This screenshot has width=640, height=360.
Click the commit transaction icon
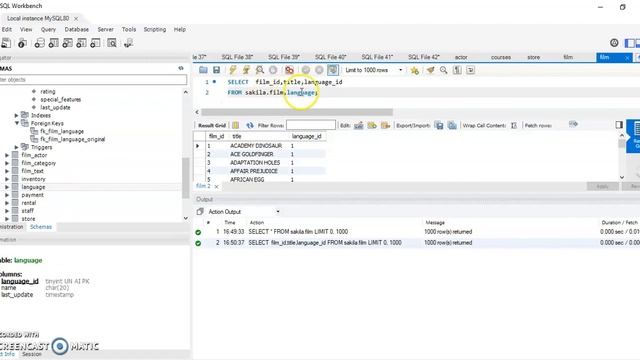point(306,70)
